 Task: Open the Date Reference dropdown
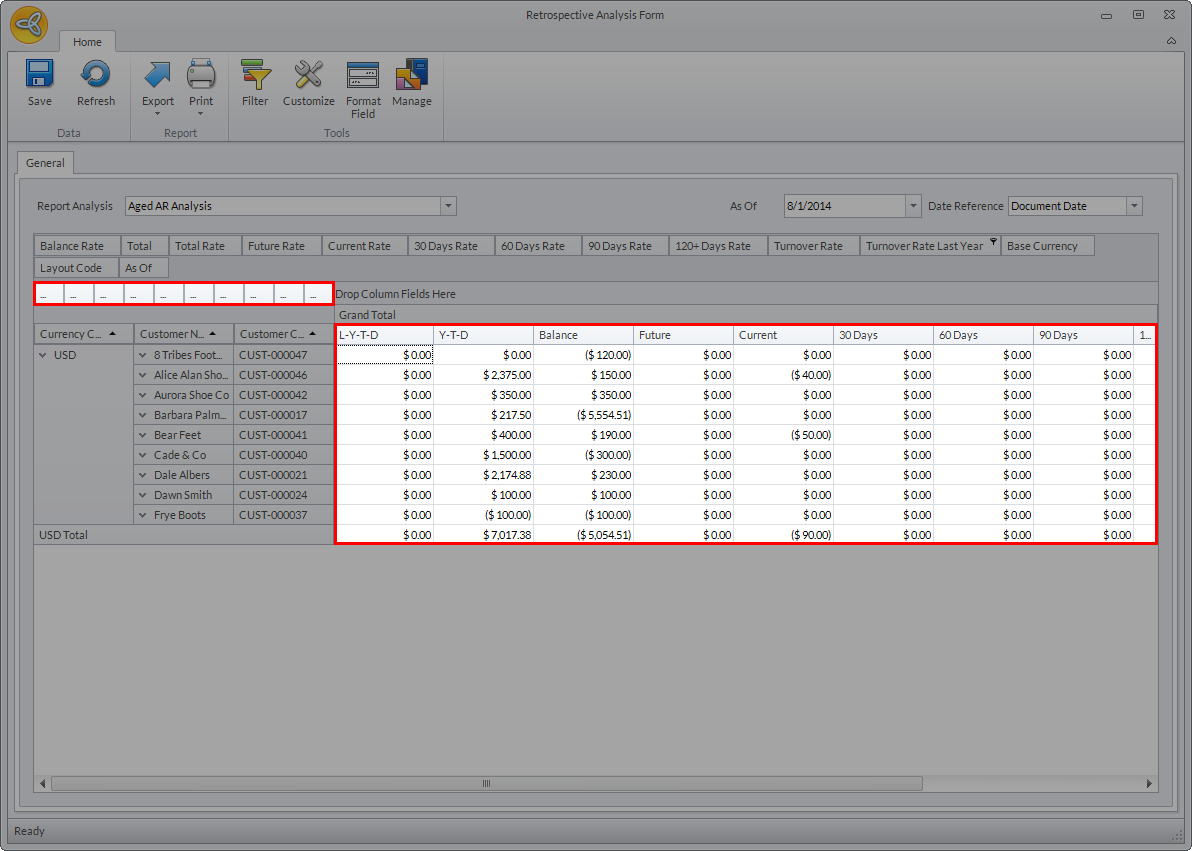click(x=1134, y=206)
